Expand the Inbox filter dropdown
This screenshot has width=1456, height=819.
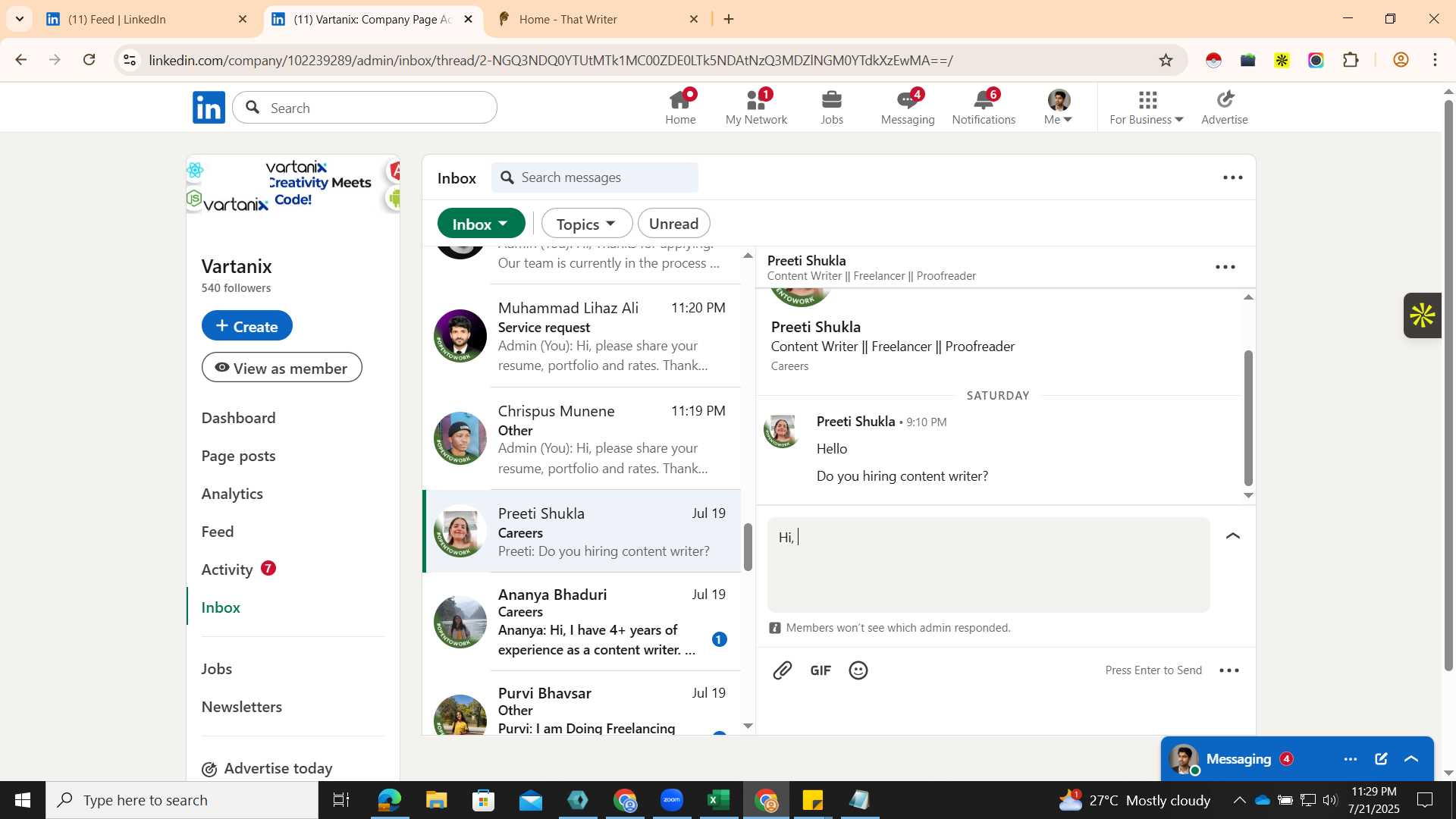481,224
